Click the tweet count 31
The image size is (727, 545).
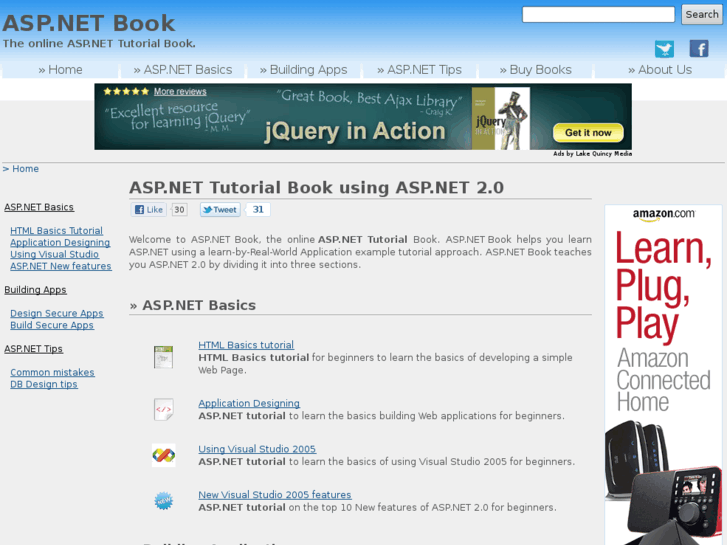258,210
